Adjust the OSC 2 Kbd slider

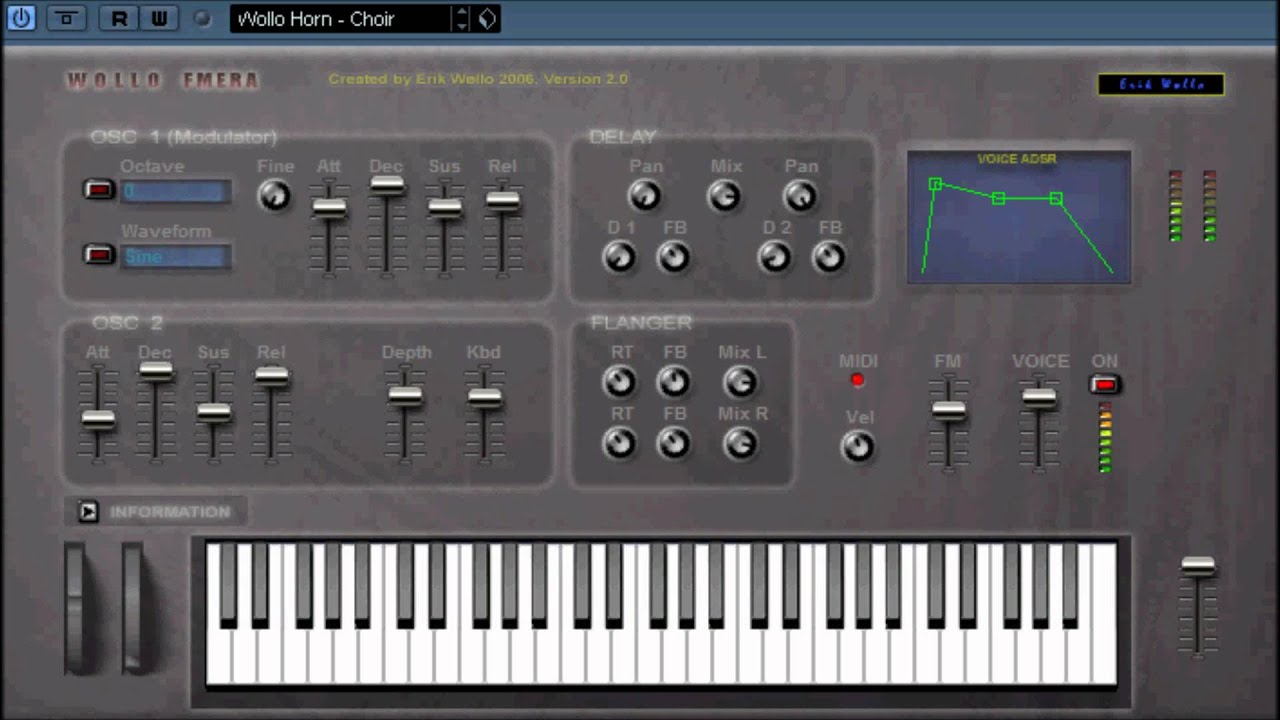click(x=485, y=397)
